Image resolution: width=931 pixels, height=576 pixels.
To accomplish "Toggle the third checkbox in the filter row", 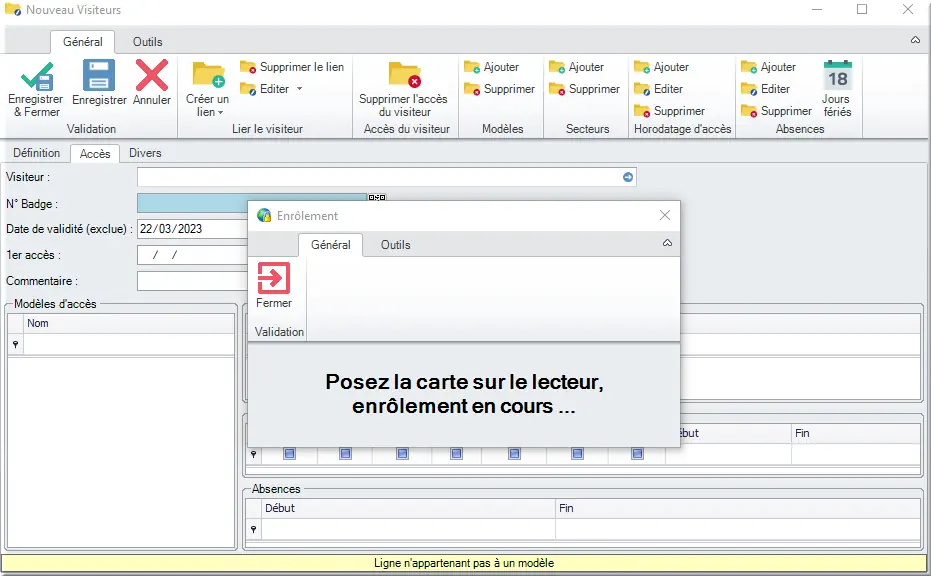I will 403,454.
